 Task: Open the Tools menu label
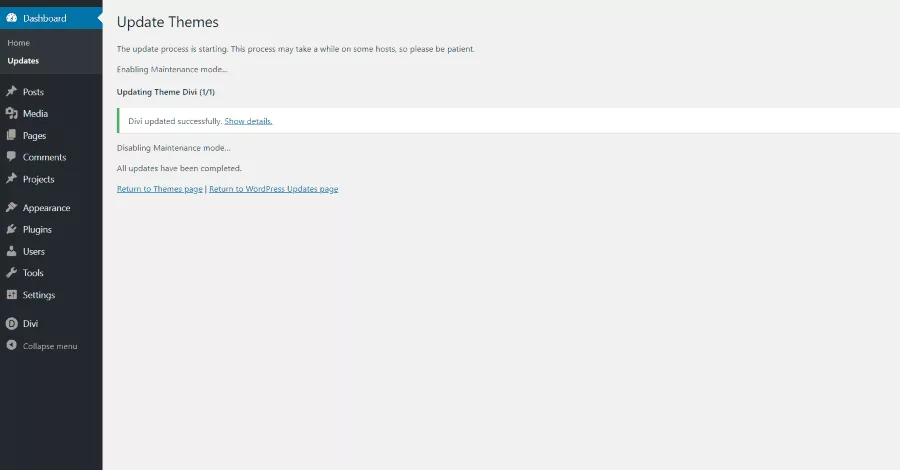click(x=33, y=273)
